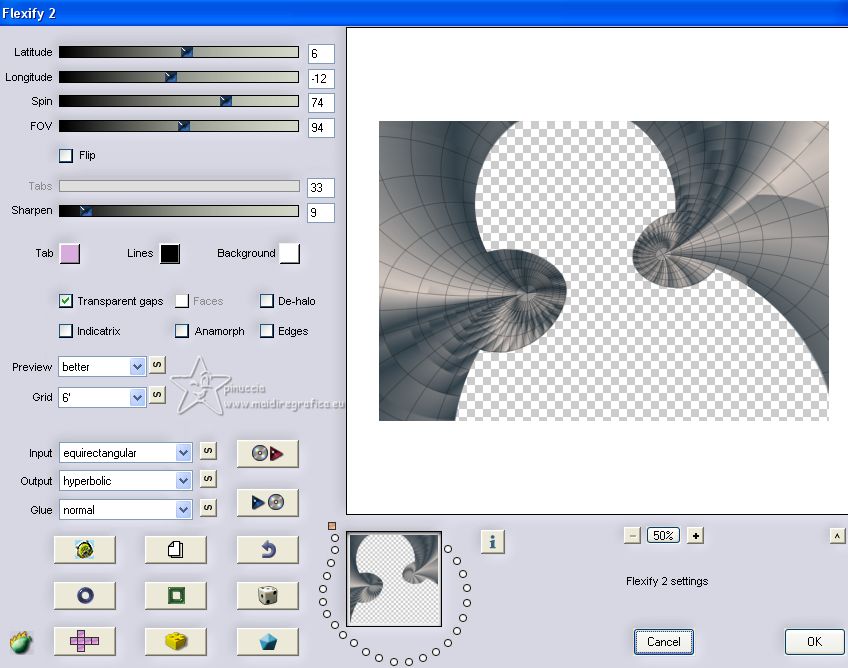Zoom out with the minus button
Viewport: 848px width, 668px height.
632,536
